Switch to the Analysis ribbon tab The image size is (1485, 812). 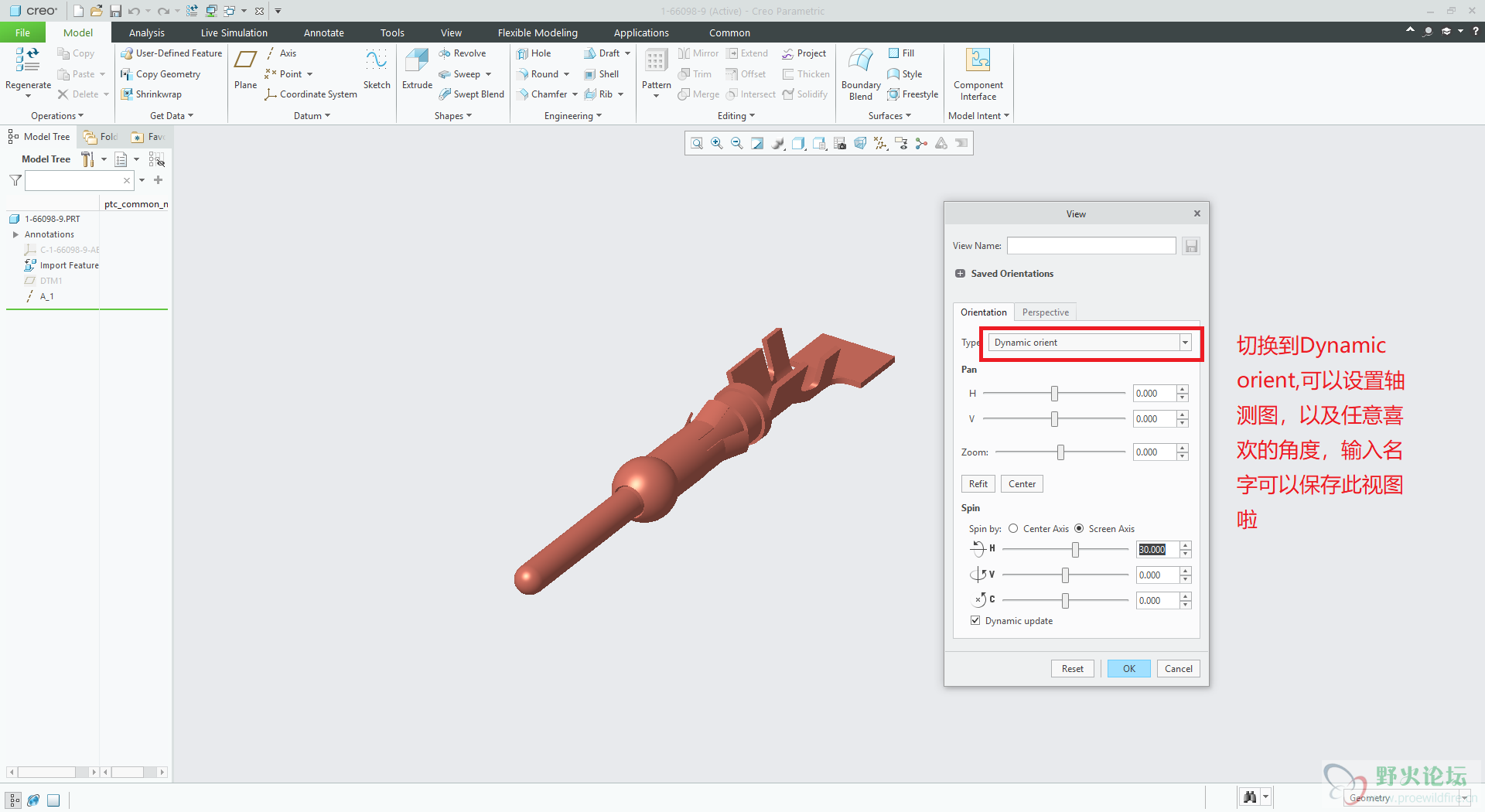click(147, 32)
